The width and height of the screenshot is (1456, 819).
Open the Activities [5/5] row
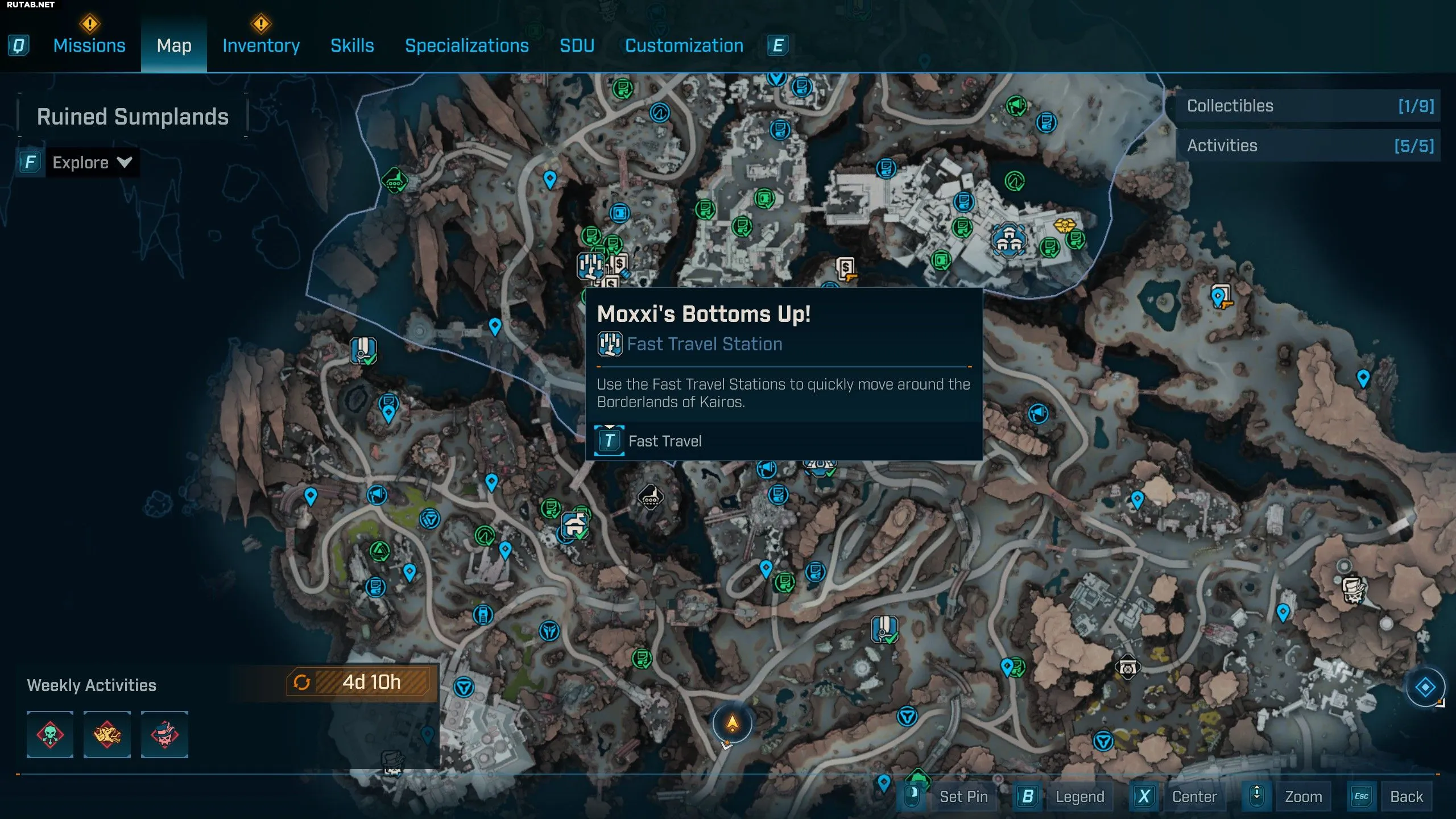1308,146
